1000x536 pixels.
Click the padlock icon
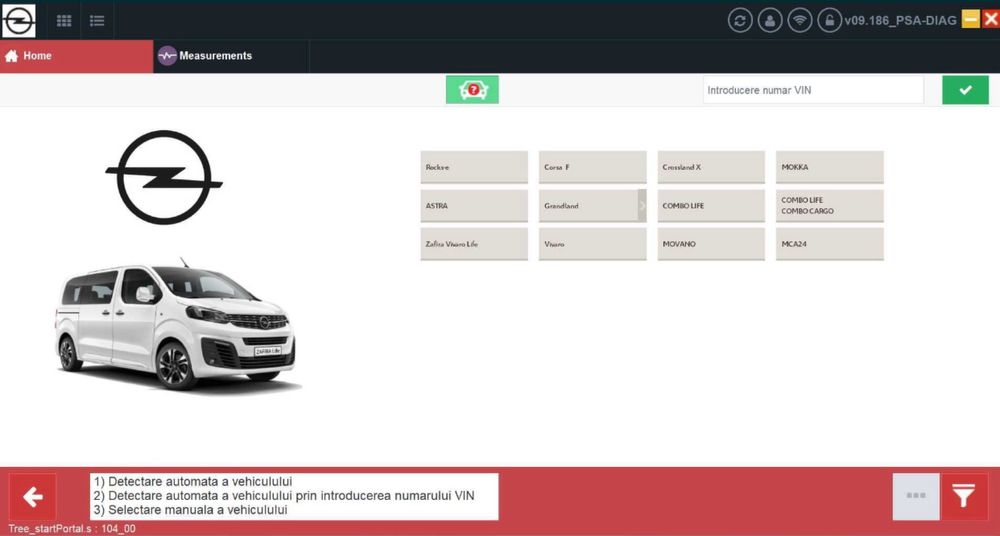[x=829, y=20]
